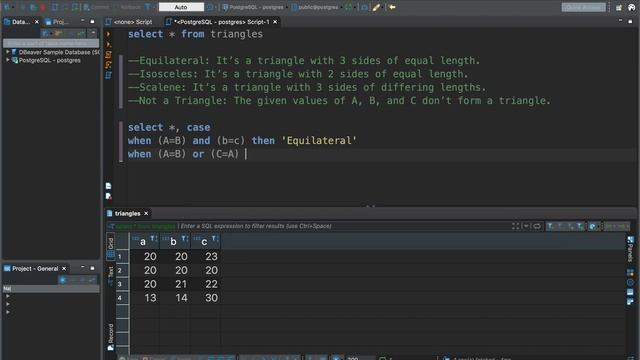Click the red disconnect icon in toolbar
The width and height of the screenshot is (640, 360).
43,7
